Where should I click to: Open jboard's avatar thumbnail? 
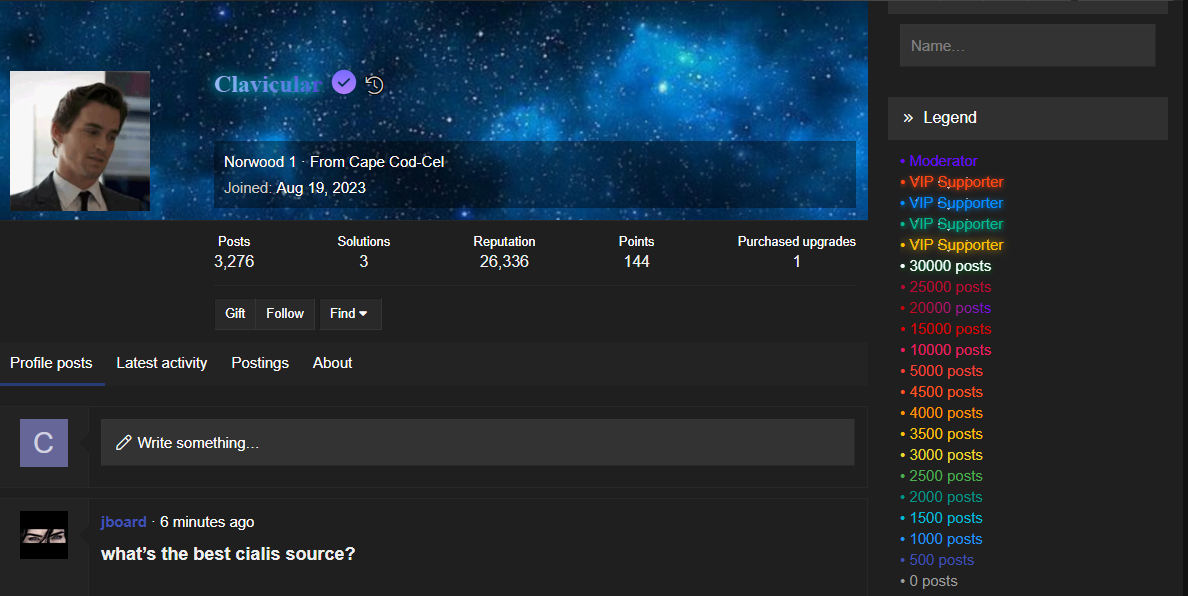[44, 535]
